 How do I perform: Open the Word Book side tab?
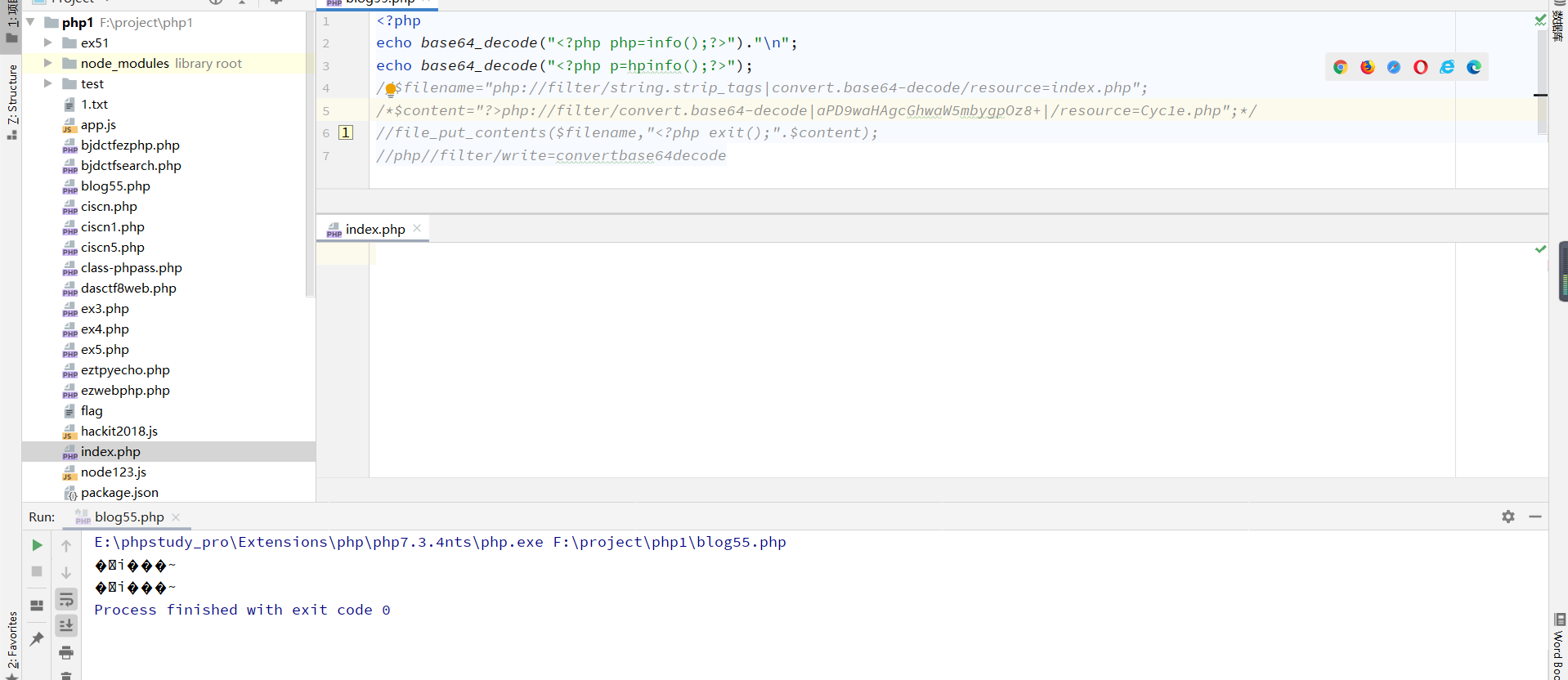point(1559,646)
